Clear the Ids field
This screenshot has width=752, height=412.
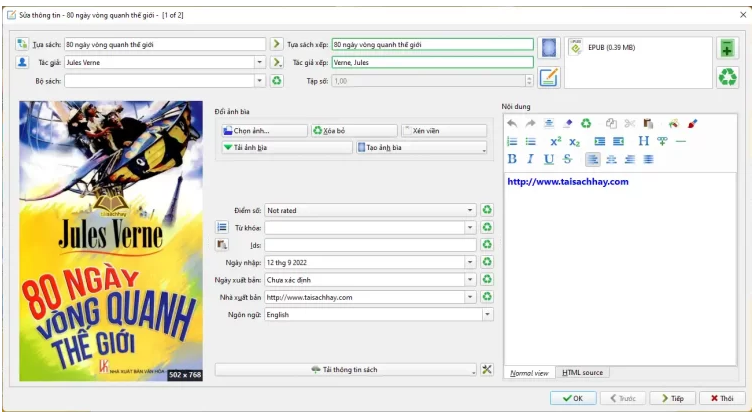[487, 245]
